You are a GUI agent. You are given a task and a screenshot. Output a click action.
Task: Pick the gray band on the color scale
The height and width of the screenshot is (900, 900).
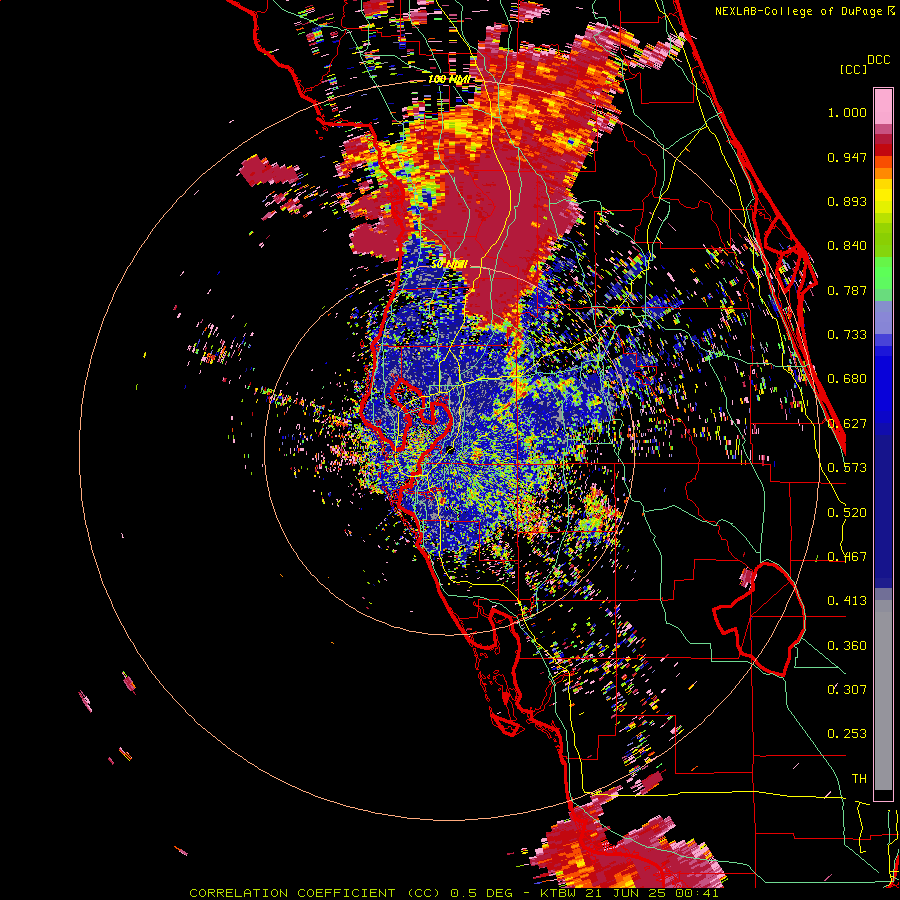pos(883,695)
